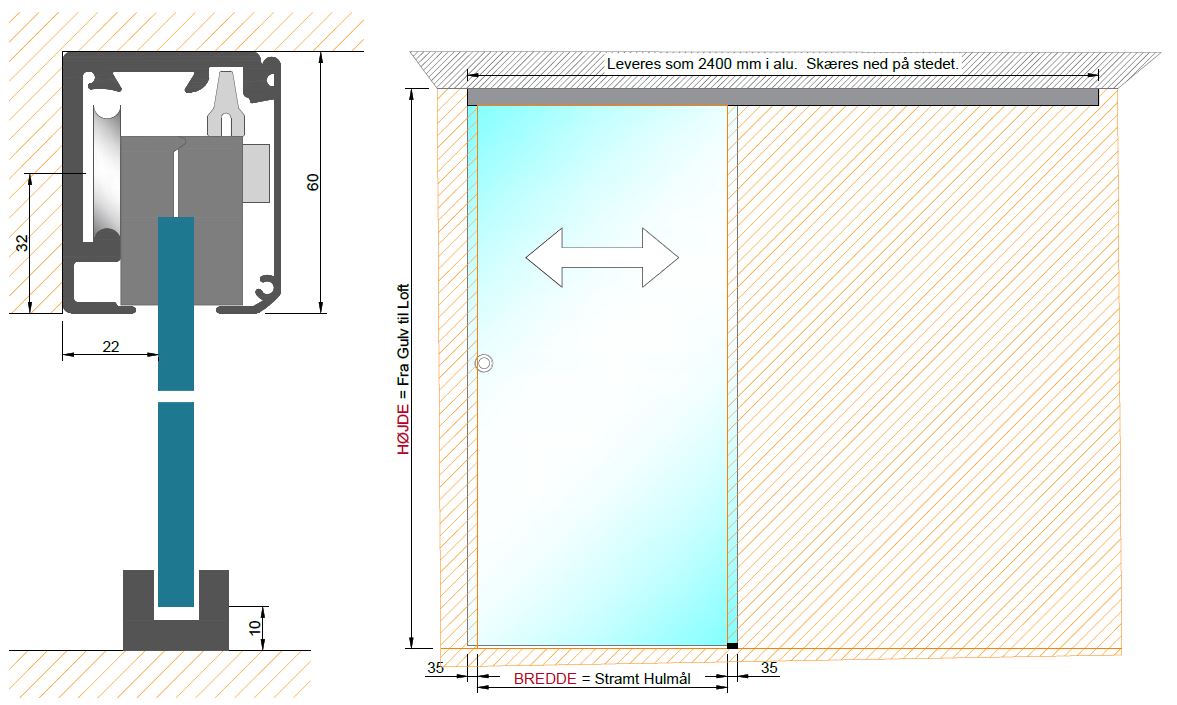The height and width of the screenshot is (705, 1177).
Task: Click the grey top rail above the door
Action: [x=782, y=97]
